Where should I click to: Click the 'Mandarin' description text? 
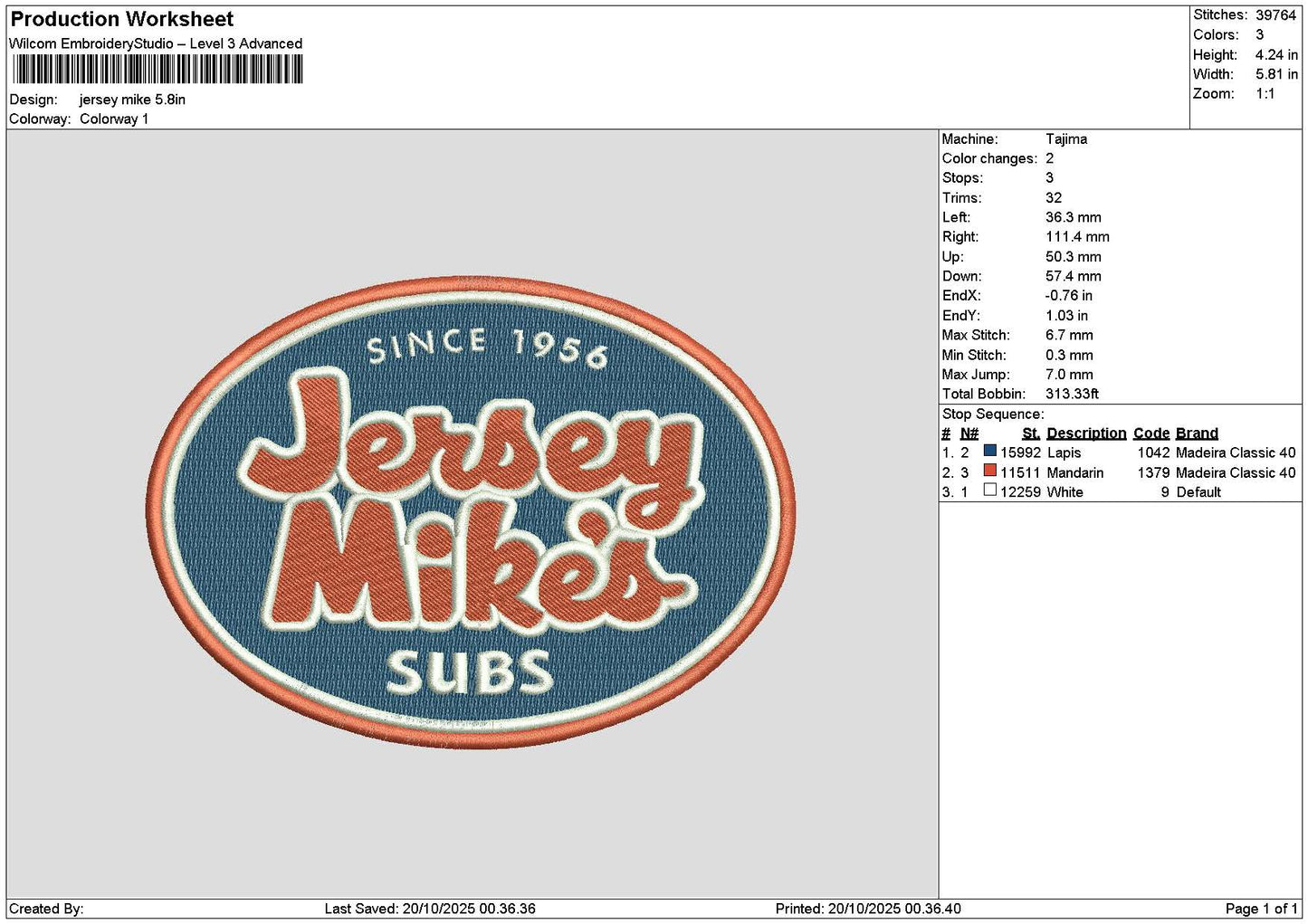tap(1075, 472)
